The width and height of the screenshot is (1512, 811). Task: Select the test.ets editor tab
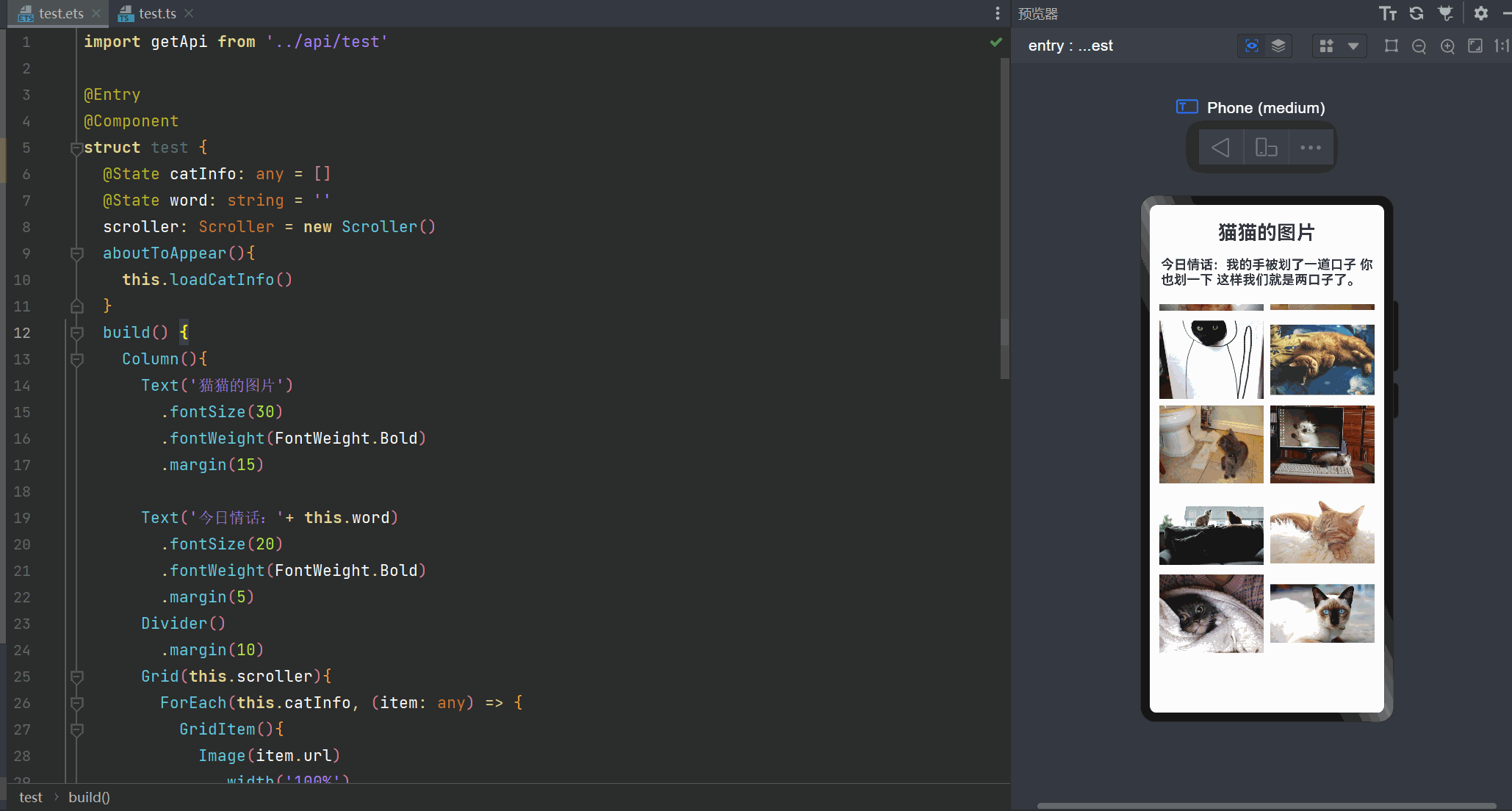(60, 13)
